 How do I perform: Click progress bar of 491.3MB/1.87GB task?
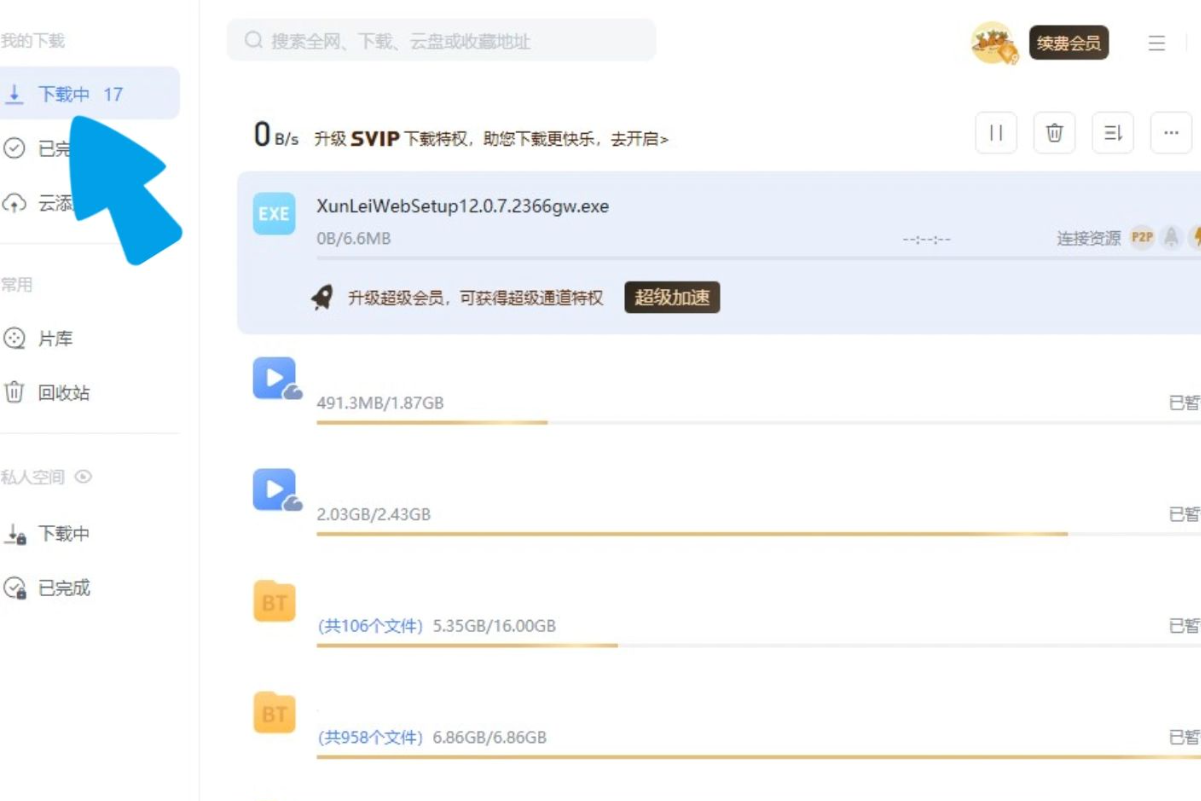[758, 422]
